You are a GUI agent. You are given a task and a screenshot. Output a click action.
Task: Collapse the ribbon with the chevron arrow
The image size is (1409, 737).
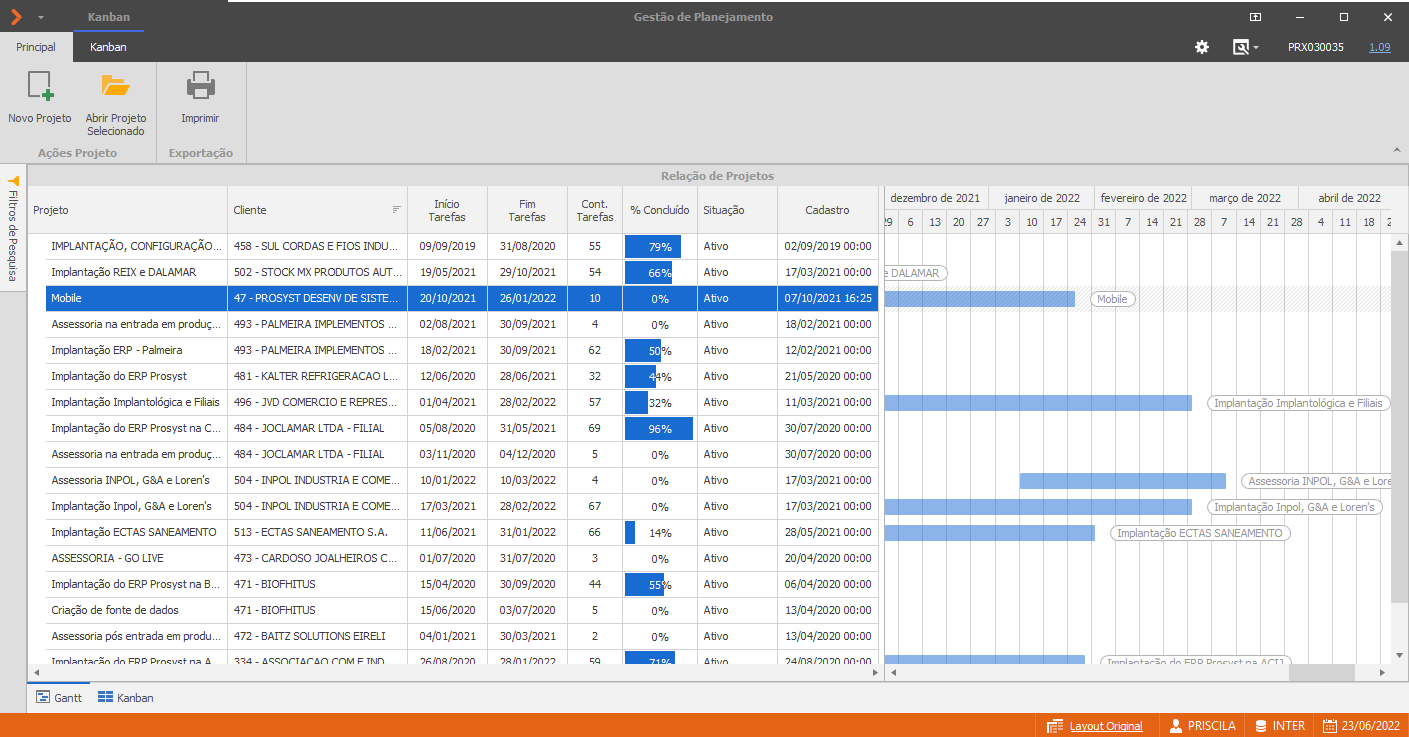tap(1395, 150)
